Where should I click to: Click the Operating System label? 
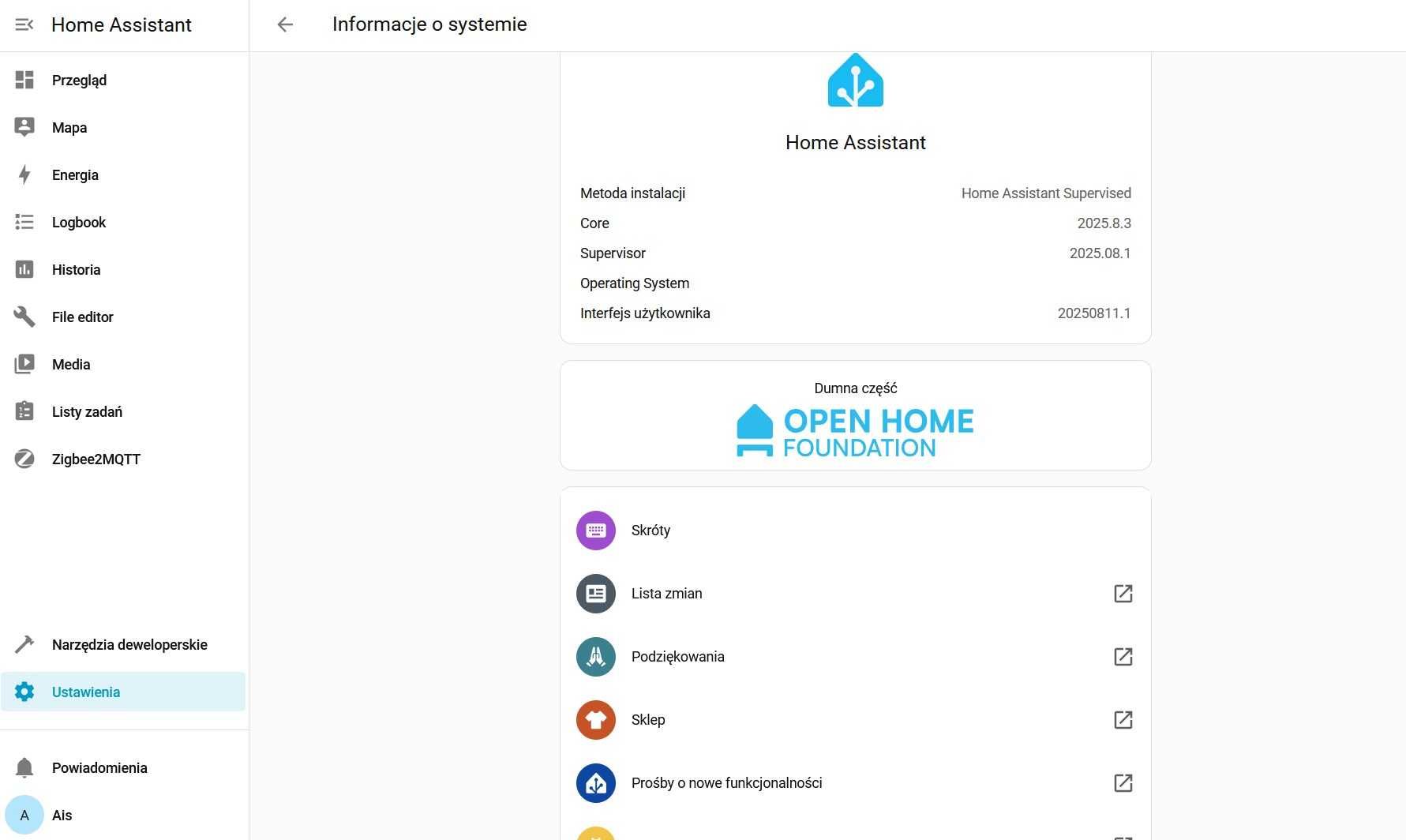pos(635,283)
